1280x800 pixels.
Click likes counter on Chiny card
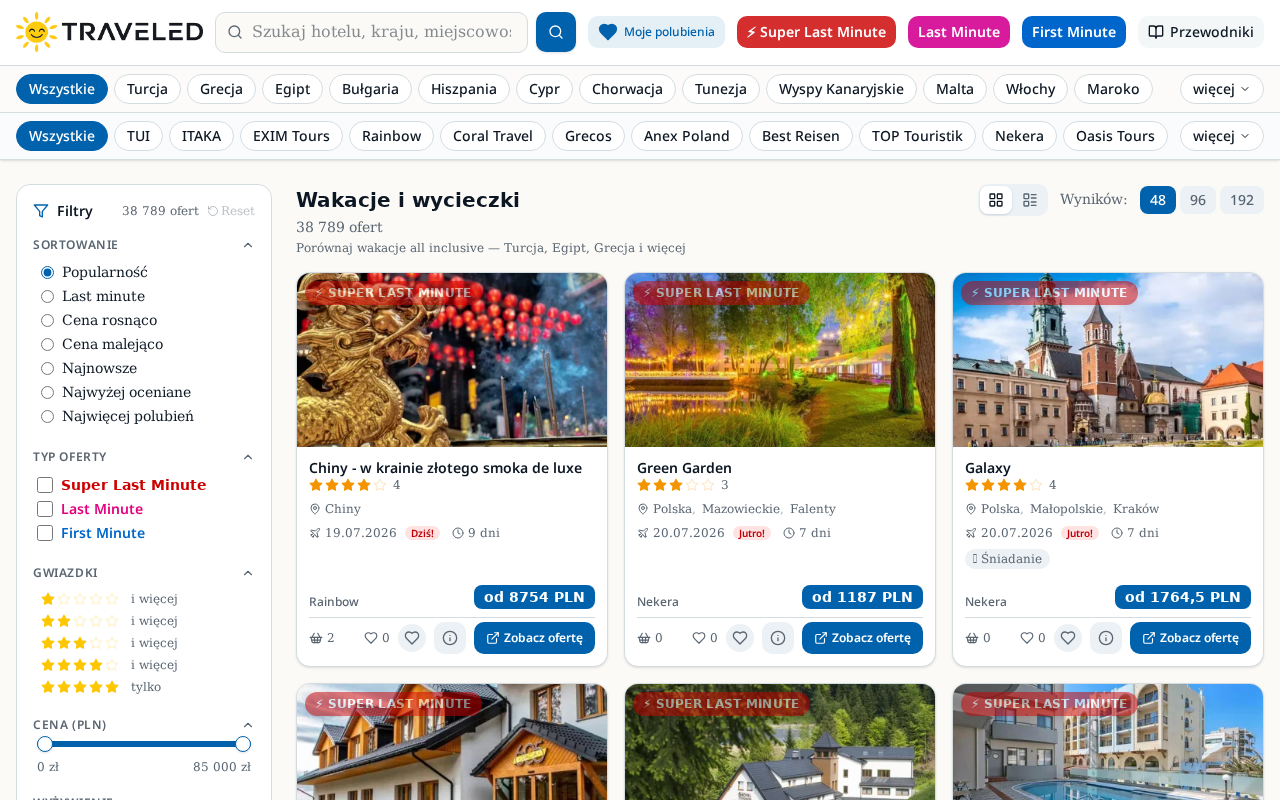377,638
